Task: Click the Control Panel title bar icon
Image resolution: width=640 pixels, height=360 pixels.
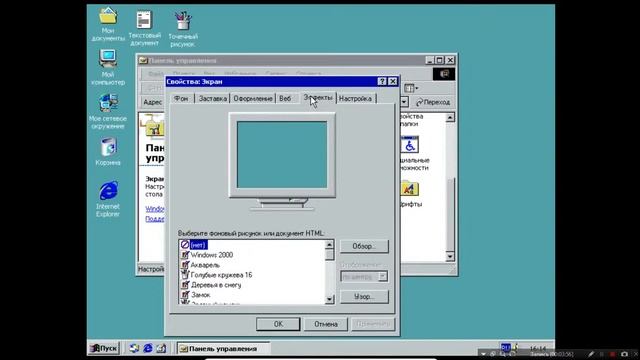Action: point(143,60)
